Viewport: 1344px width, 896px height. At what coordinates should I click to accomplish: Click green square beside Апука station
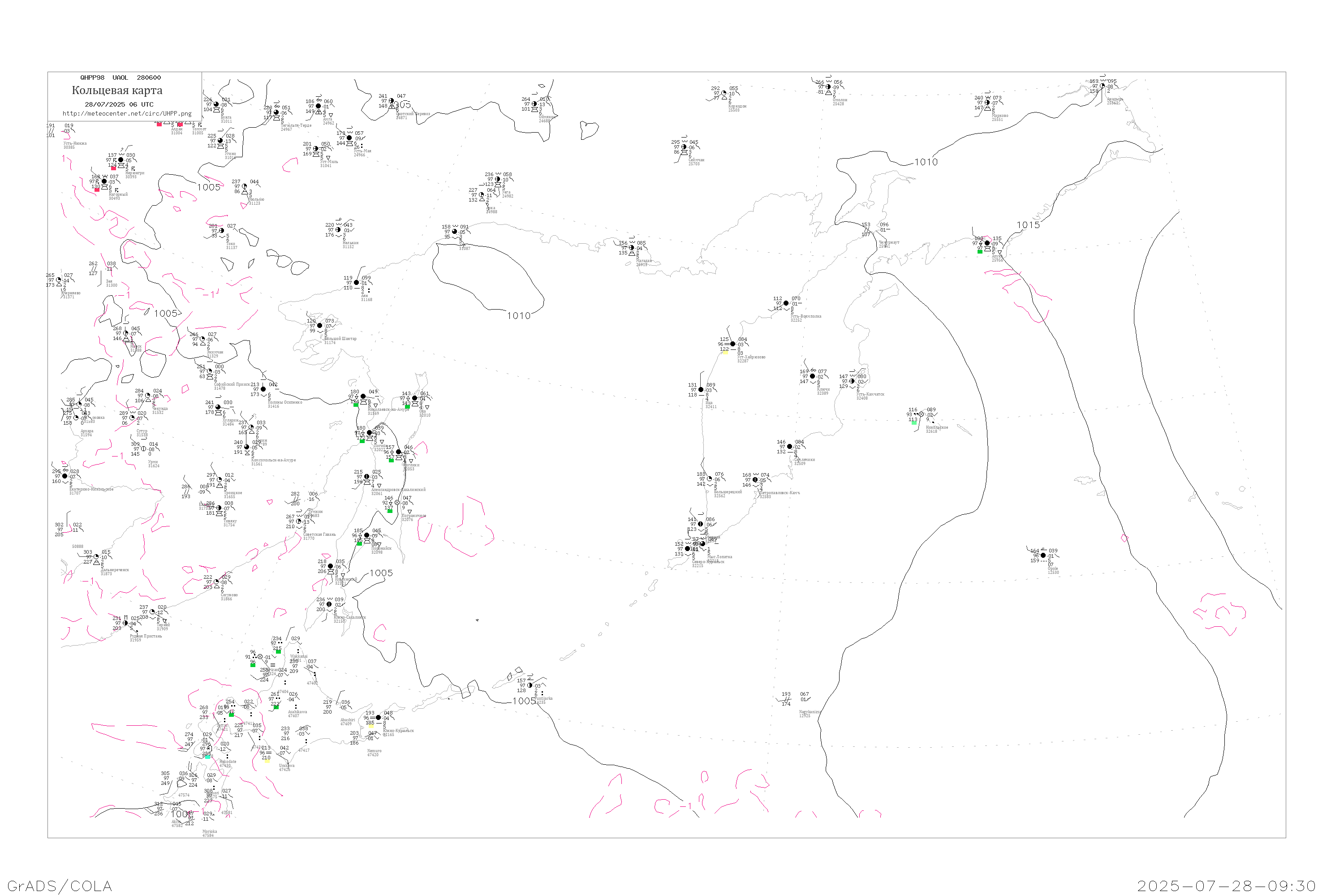click(x=980, y=251)
